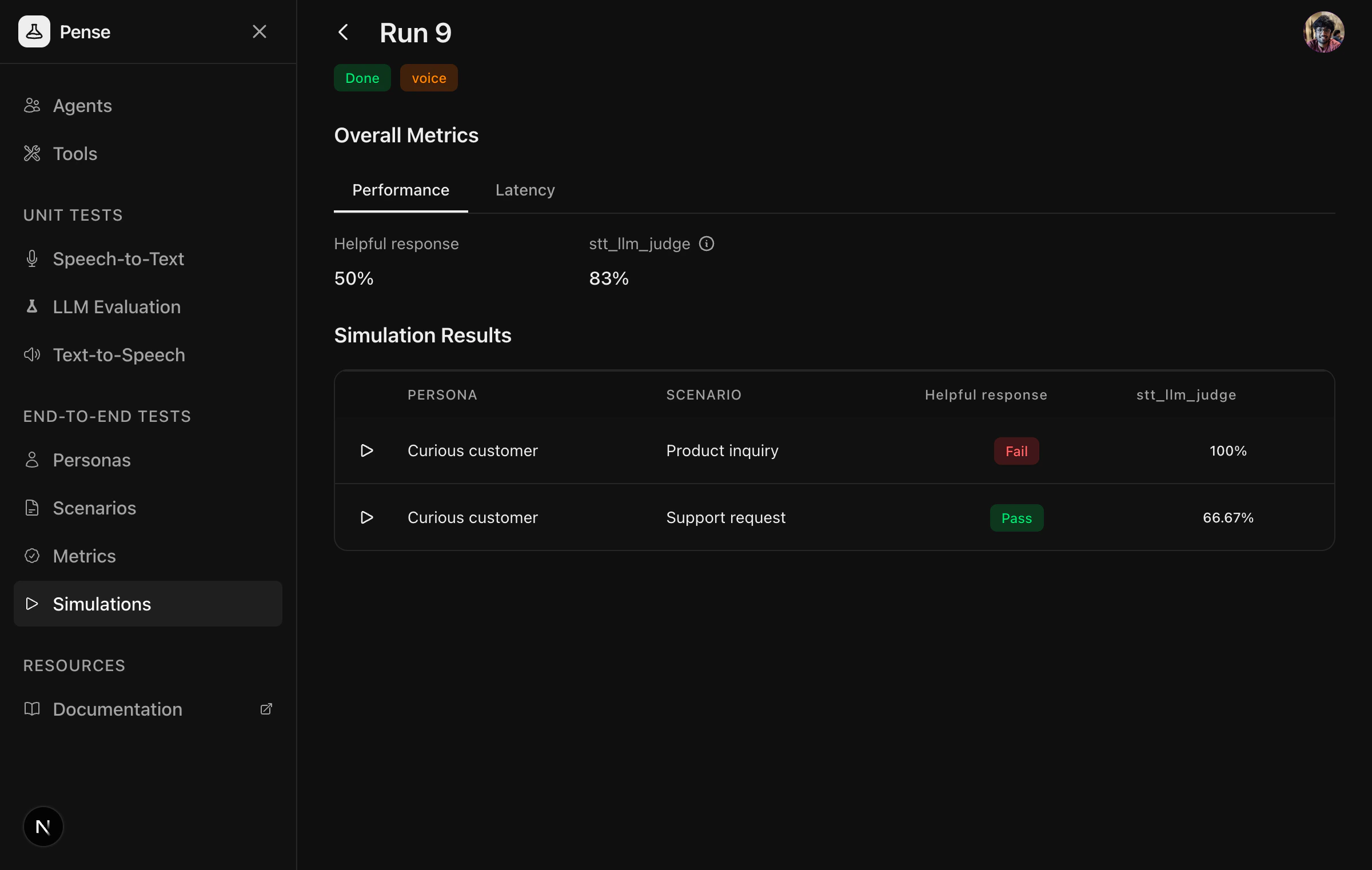This screenshot has height=870, width=1372.
Task: Open Scenarios in sidebar
Action: tap(94, 508)
